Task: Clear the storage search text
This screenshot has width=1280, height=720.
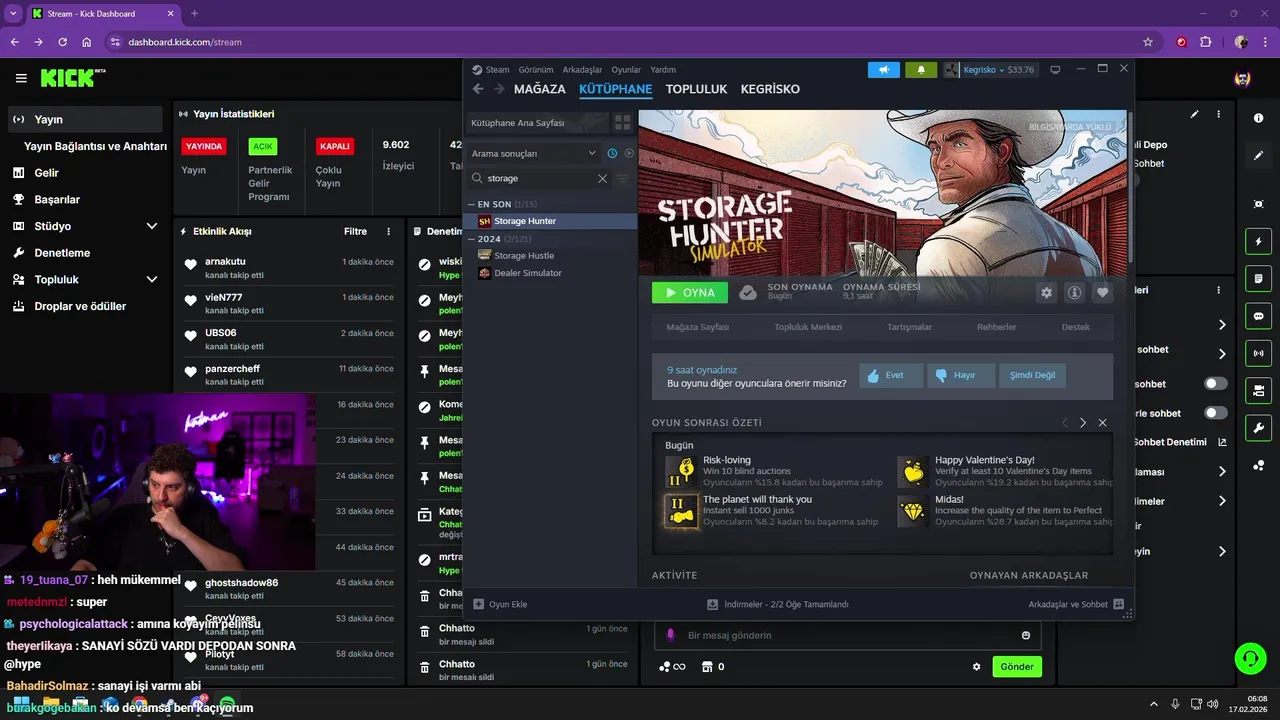Action: (602, 178)
